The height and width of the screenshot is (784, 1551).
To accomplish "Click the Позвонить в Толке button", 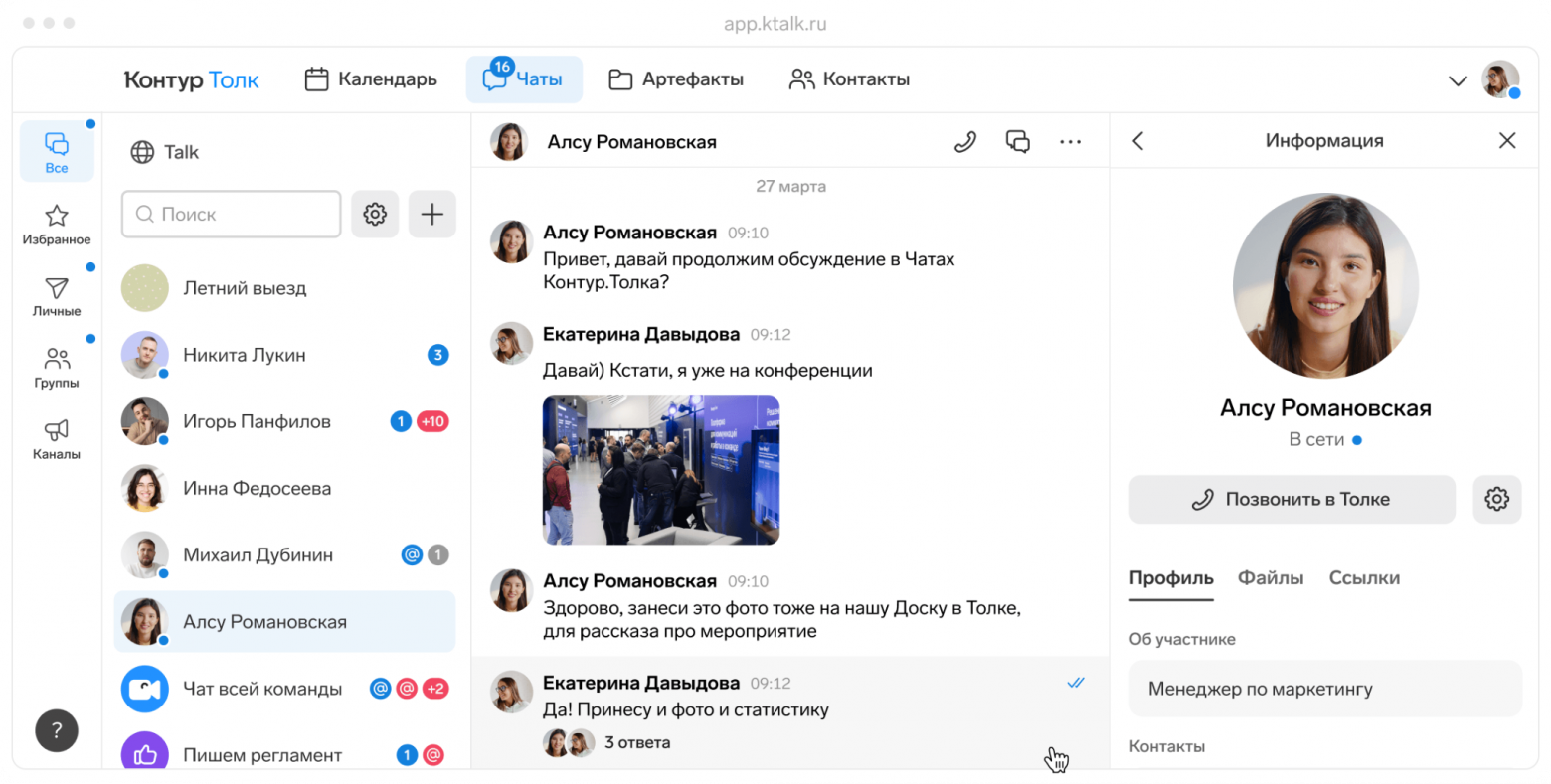I will pos(1292,499).
